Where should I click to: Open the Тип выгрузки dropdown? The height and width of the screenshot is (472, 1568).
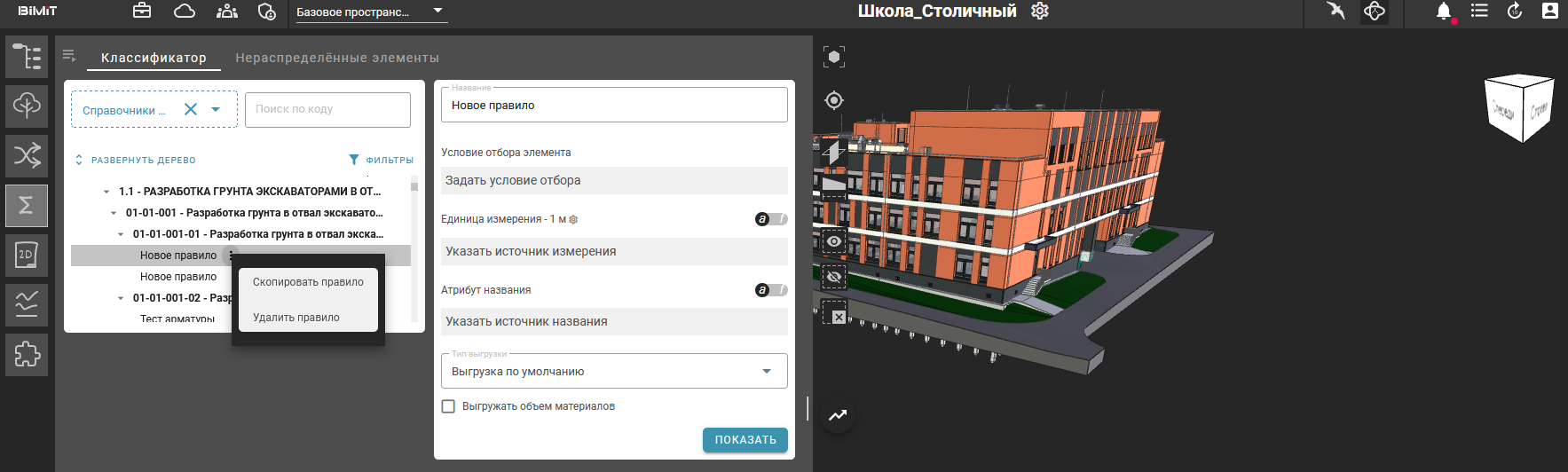click(x=614, y=372)
